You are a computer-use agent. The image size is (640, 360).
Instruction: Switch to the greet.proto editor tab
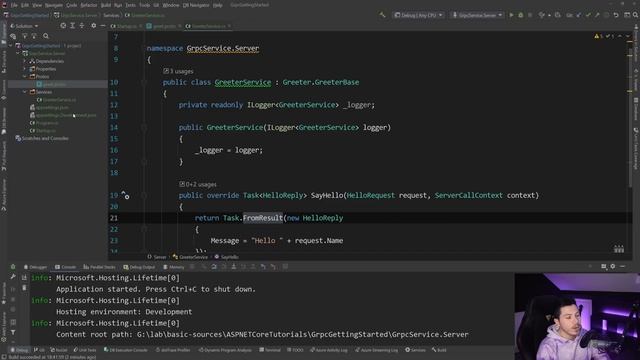pyautogui.click(x=164, y=26)
